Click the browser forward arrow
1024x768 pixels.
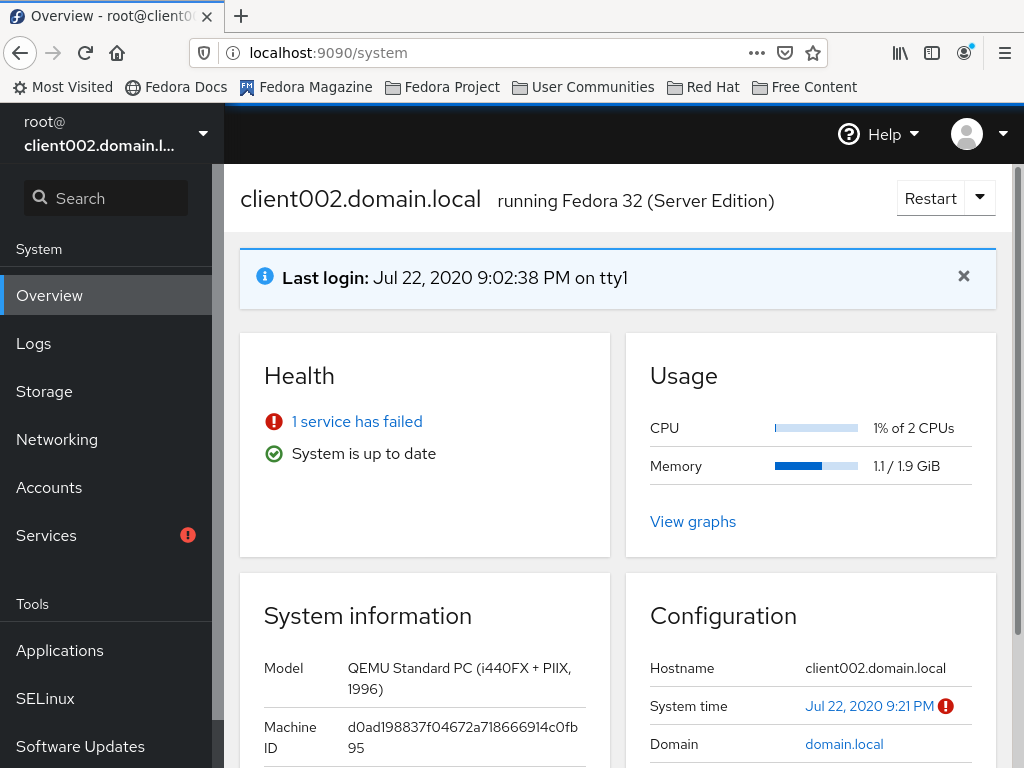point(54,53)
